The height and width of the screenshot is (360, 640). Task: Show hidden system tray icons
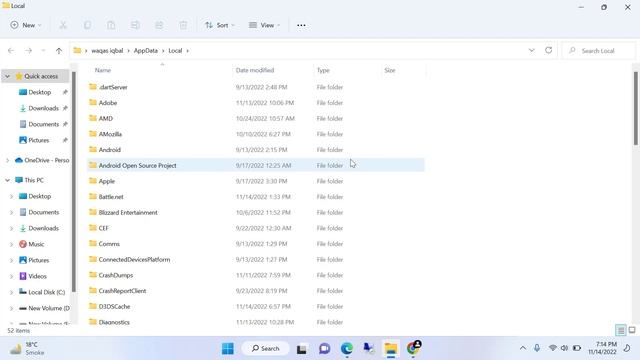[522, 348]
